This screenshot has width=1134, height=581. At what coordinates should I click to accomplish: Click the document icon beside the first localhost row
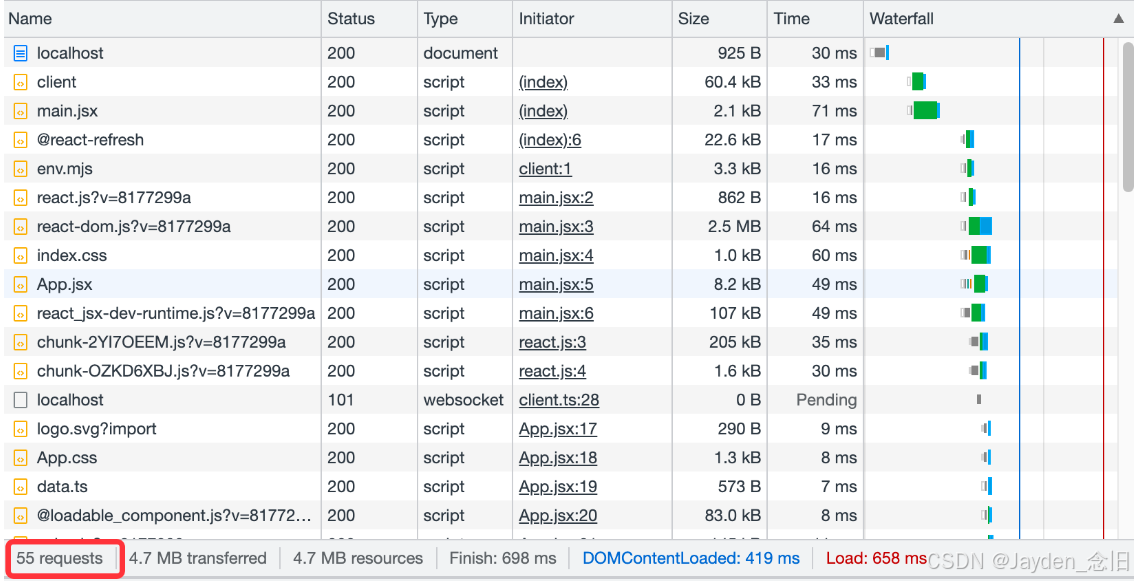pos(21,53)
